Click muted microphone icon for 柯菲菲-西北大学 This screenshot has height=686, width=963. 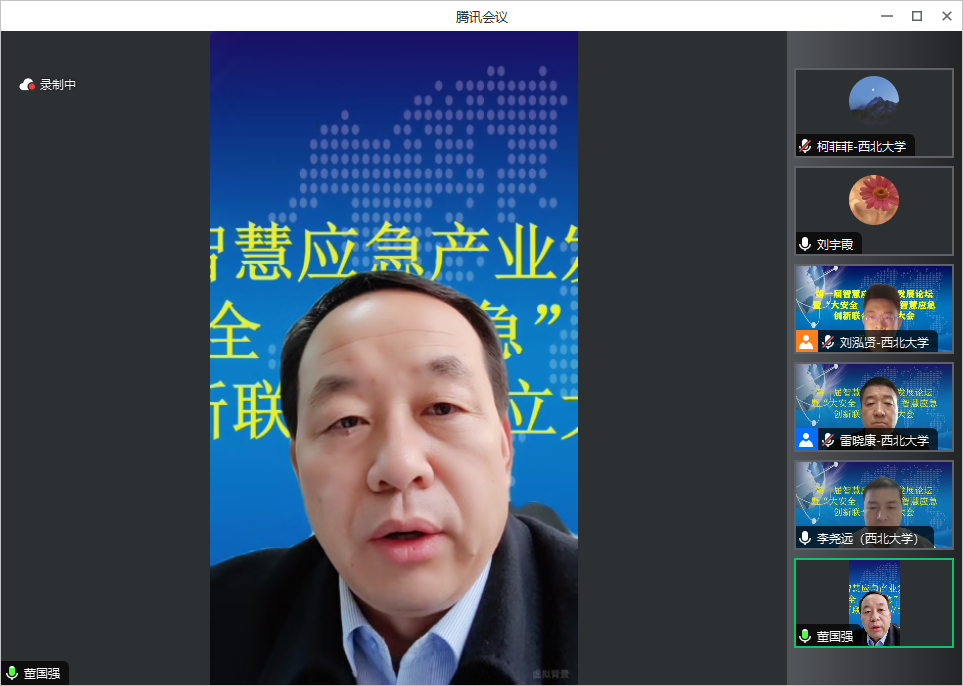pos(805,146)
